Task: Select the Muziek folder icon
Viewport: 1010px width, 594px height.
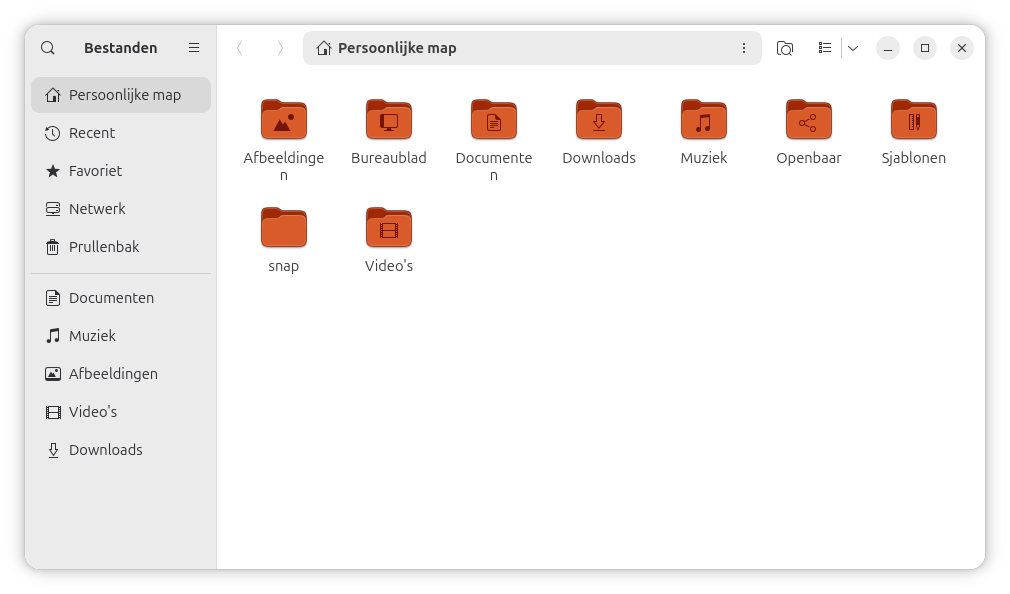Action: pos(704,120)
